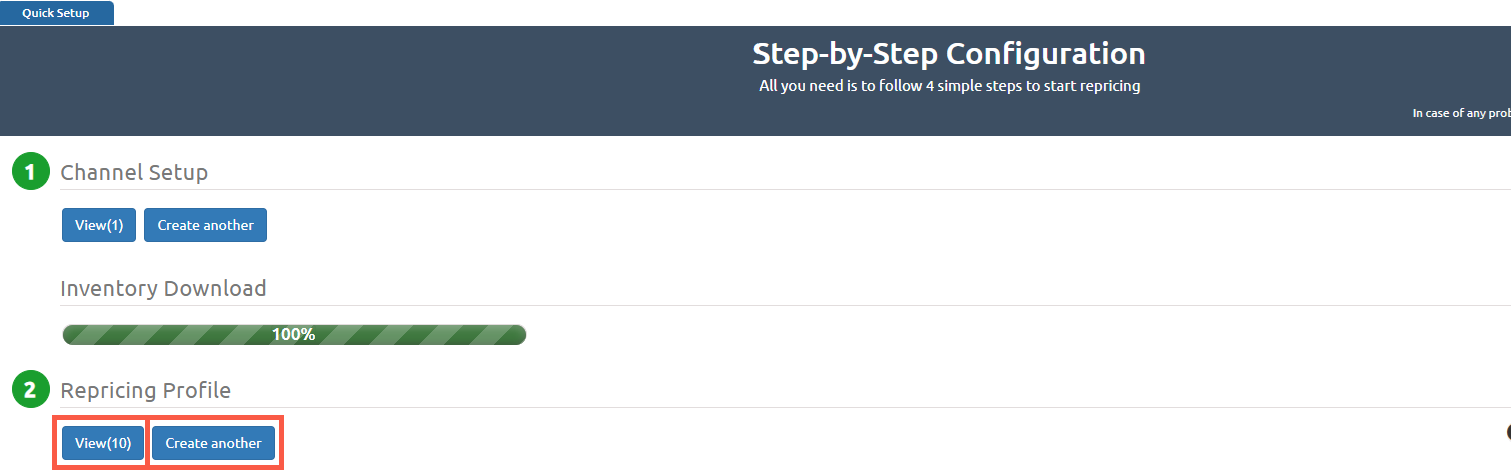
Task: Open View(10) under Repricing Profile
Action: [x=103, y=443]
